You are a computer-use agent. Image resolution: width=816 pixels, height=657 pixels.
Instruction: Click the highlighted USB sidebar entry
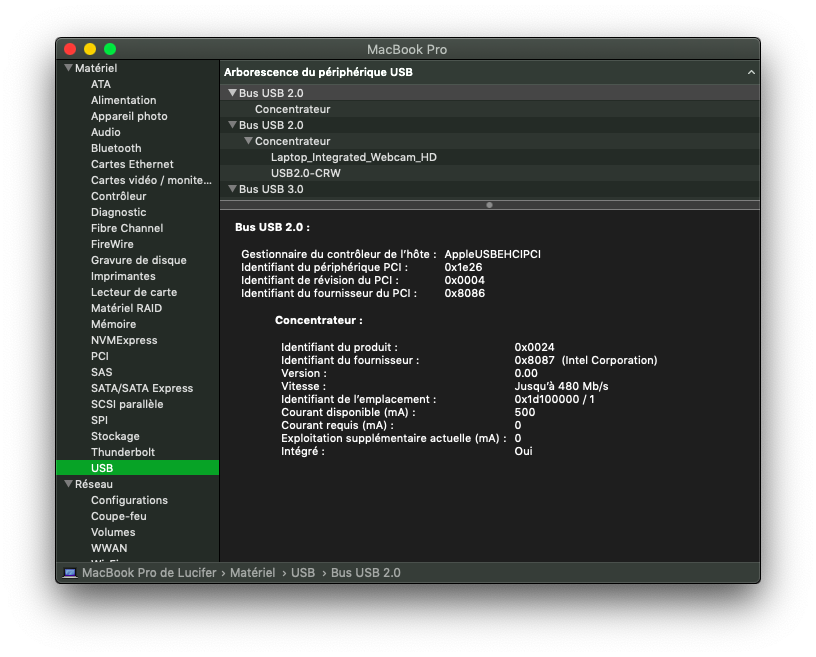137,468
